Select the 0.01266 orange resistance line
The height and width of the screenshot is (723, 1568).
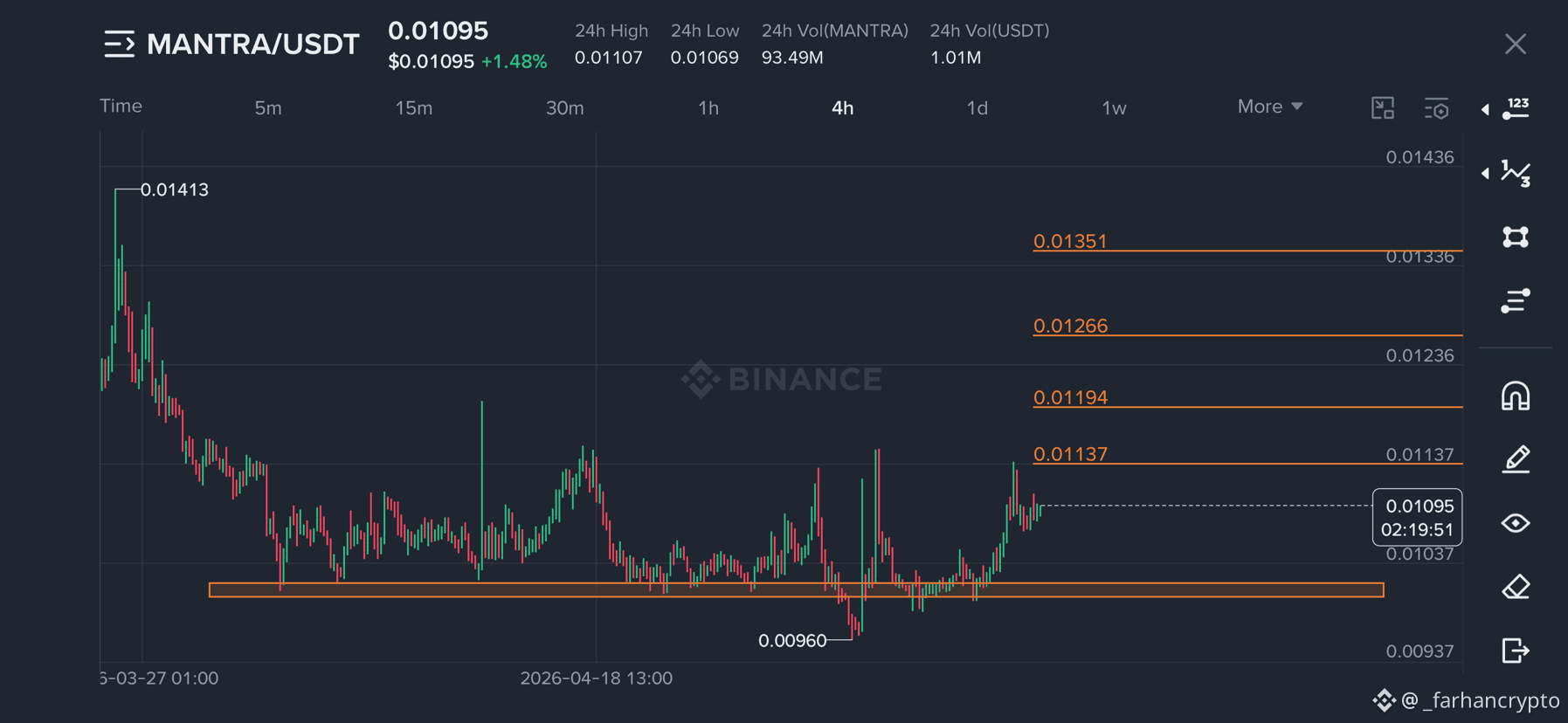tap(1247, 335)
